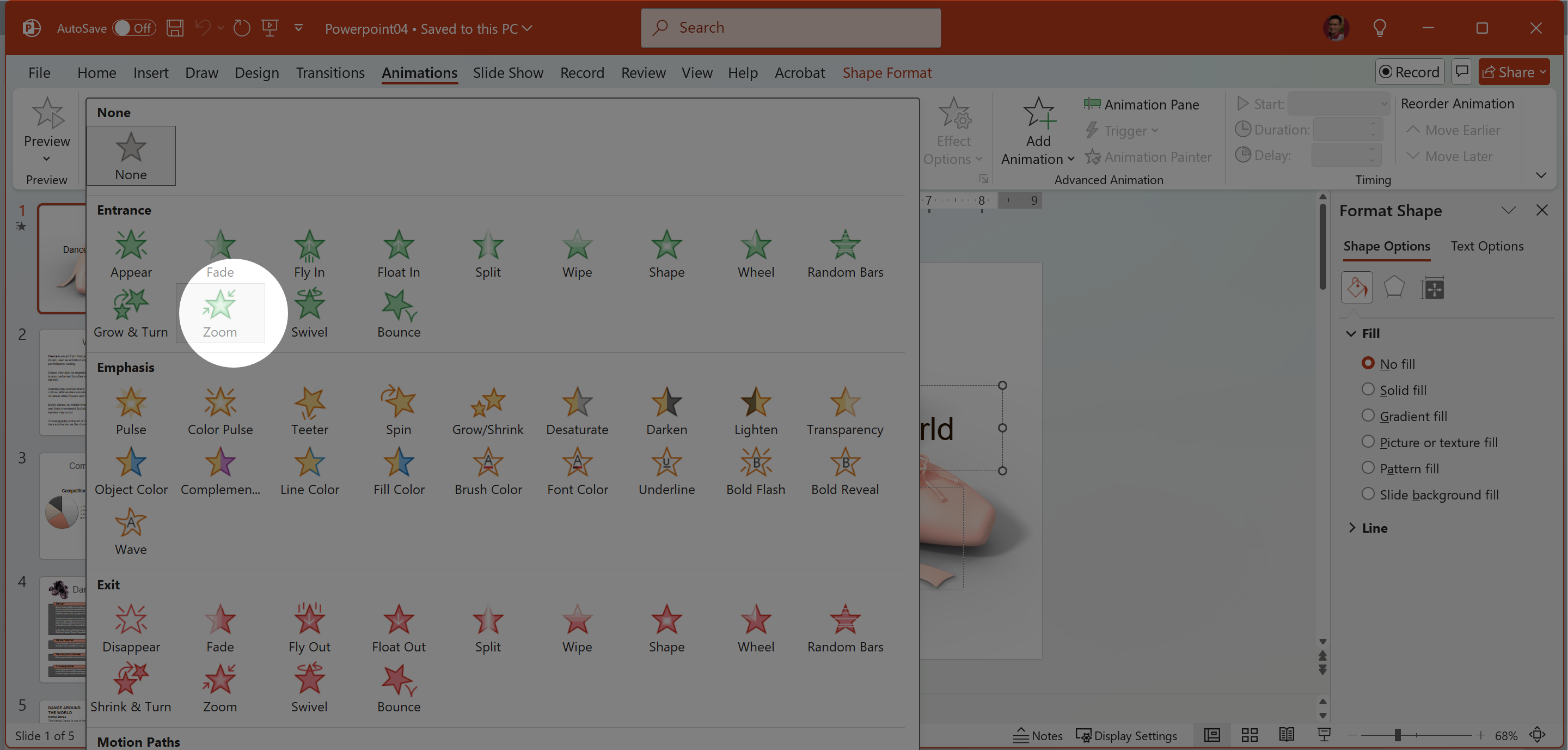Choose the Fly In entrance effect
Viewport: 1568px width, 750px height.
click(x=309, y=253)
